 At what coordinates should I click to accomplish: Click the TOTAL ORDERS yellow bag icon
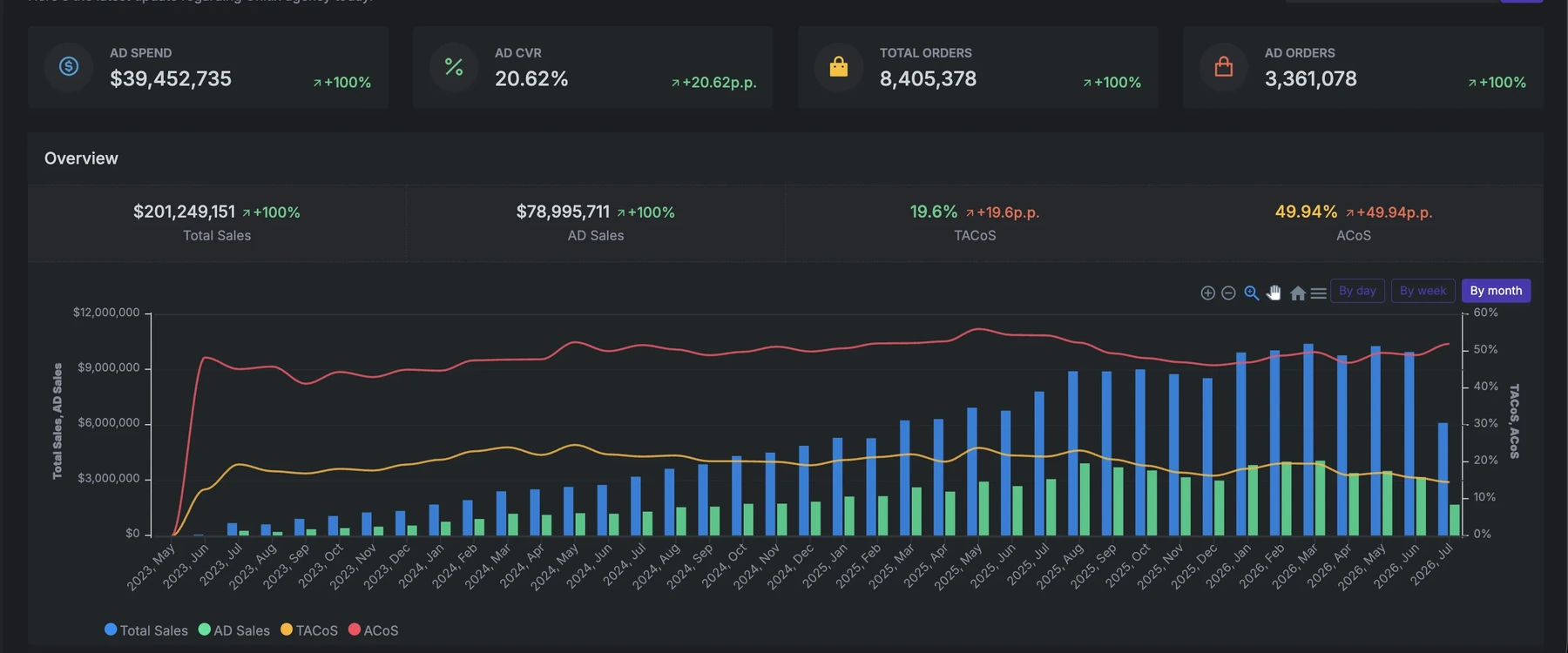839,66
